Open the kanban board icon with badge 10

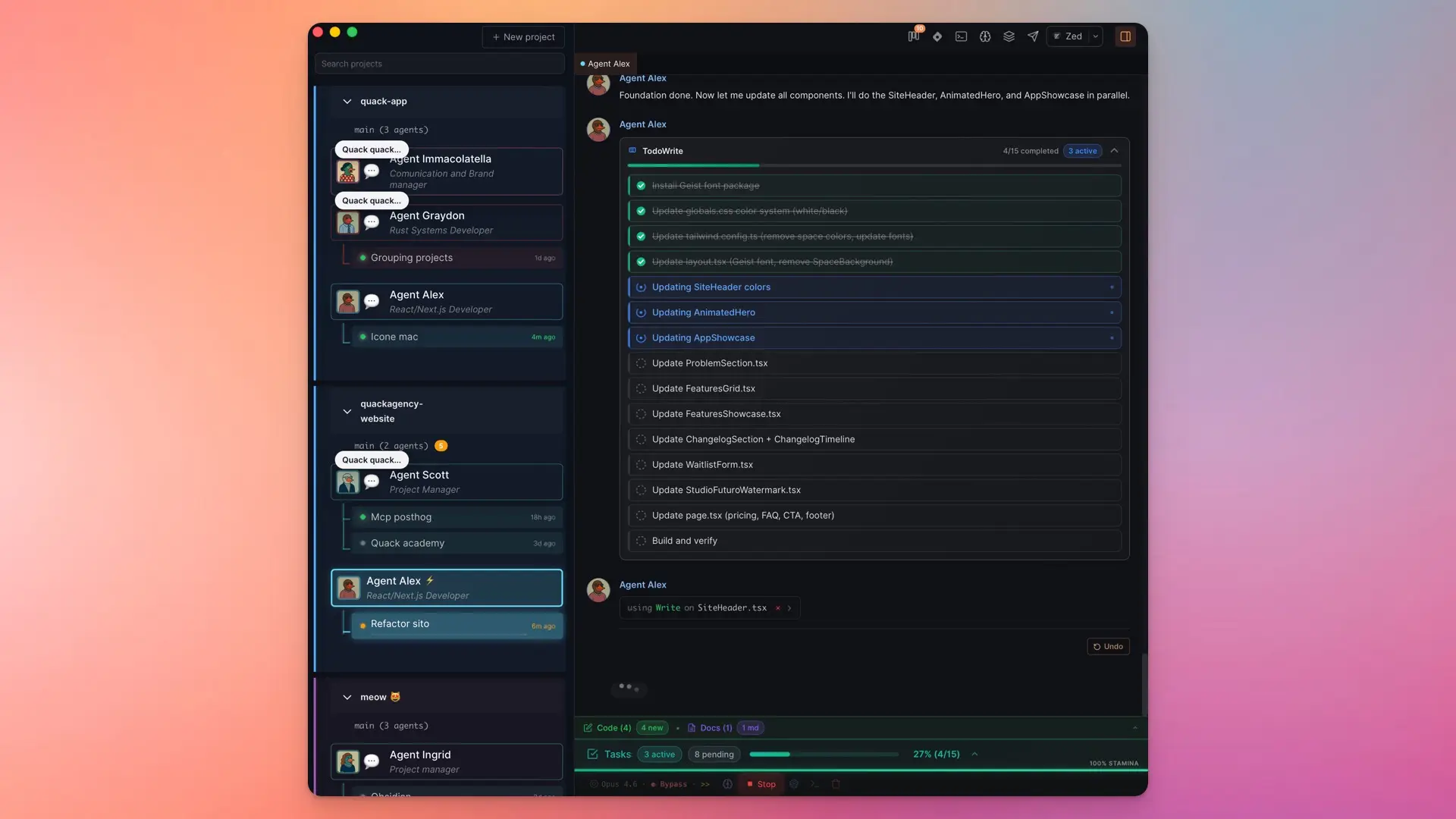click(914, 36)
